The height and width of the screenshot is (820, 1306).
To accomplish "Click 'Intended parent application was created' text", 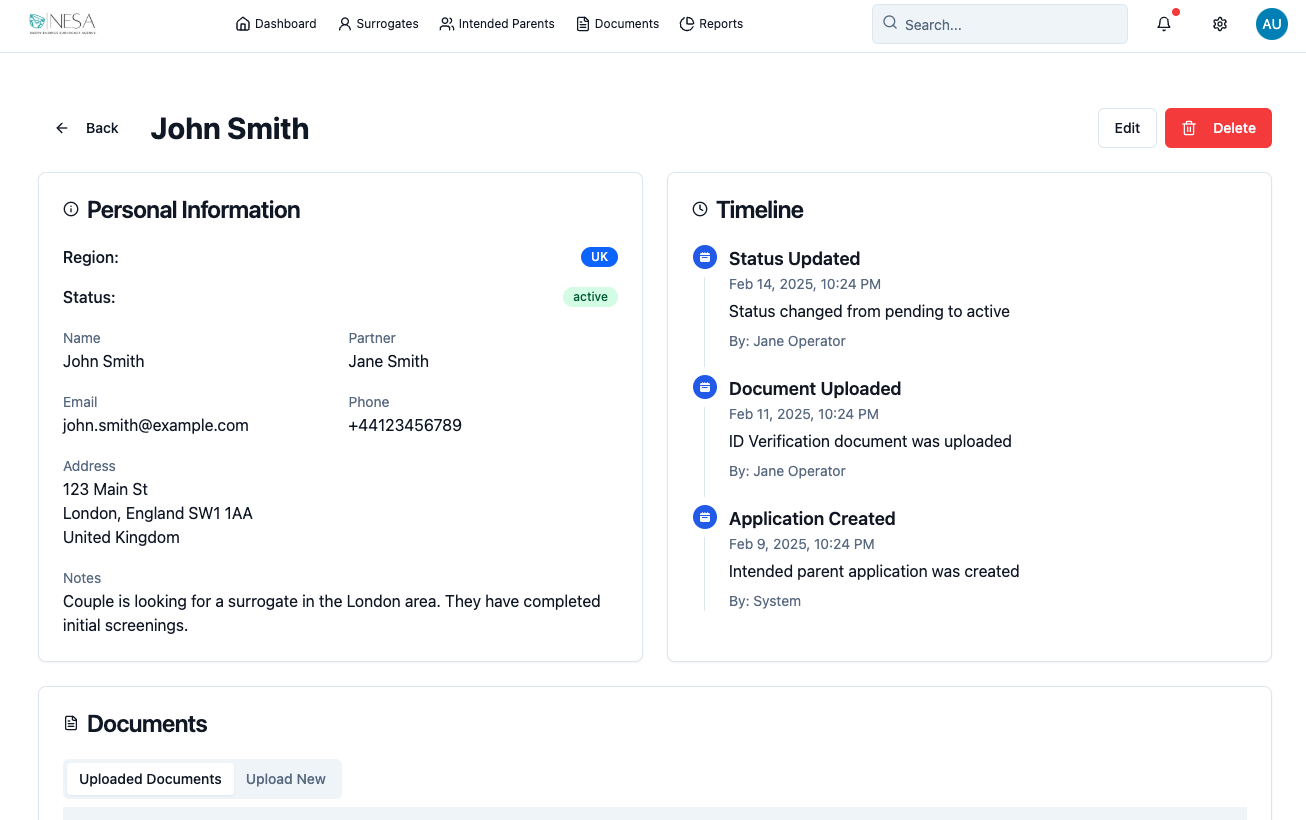I will (874, 571).
